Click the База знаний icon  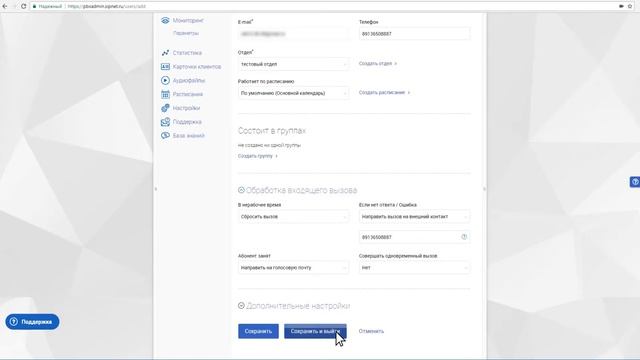pos(165,136)
